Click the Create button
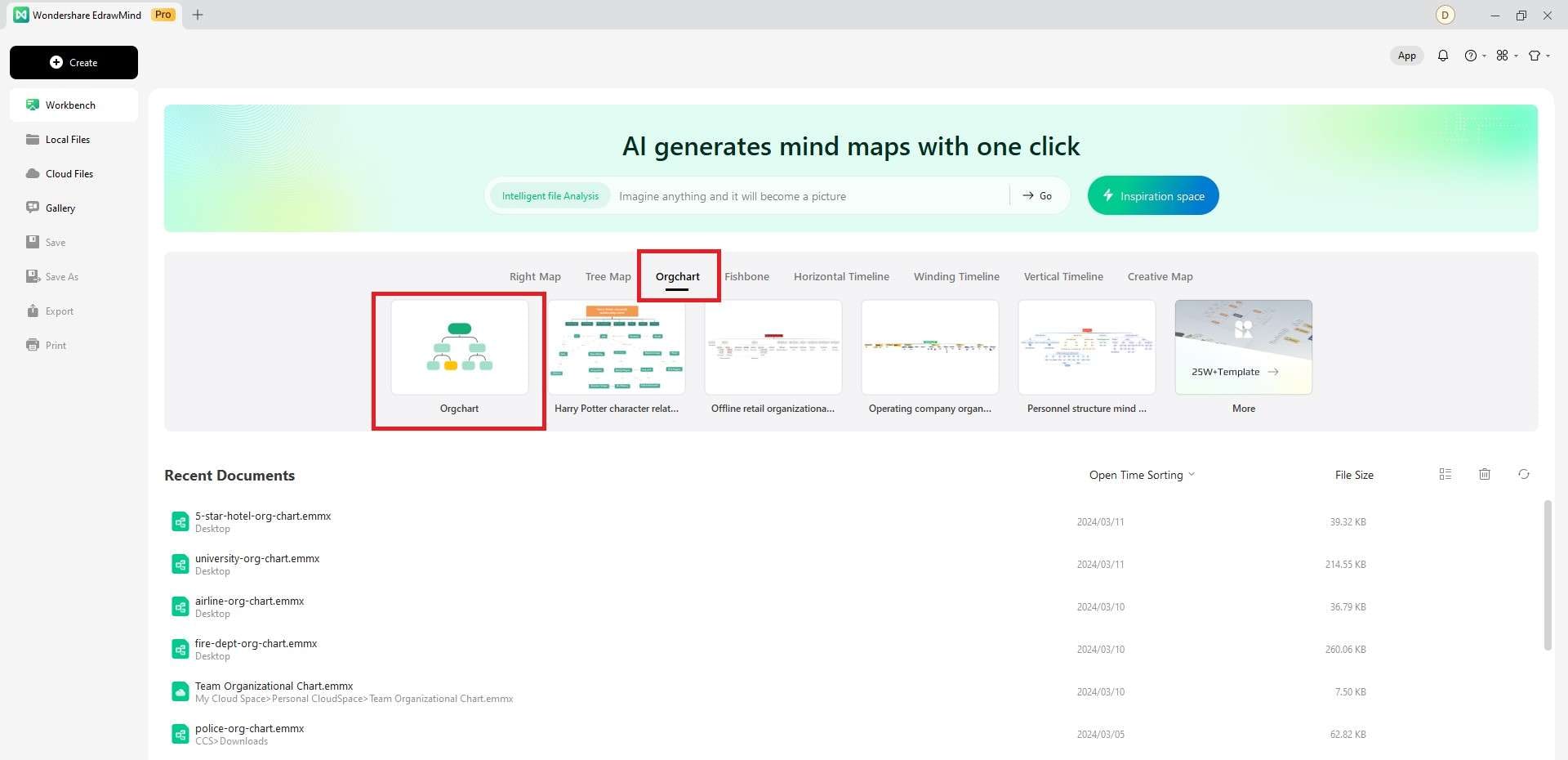 tap(73, 62)
